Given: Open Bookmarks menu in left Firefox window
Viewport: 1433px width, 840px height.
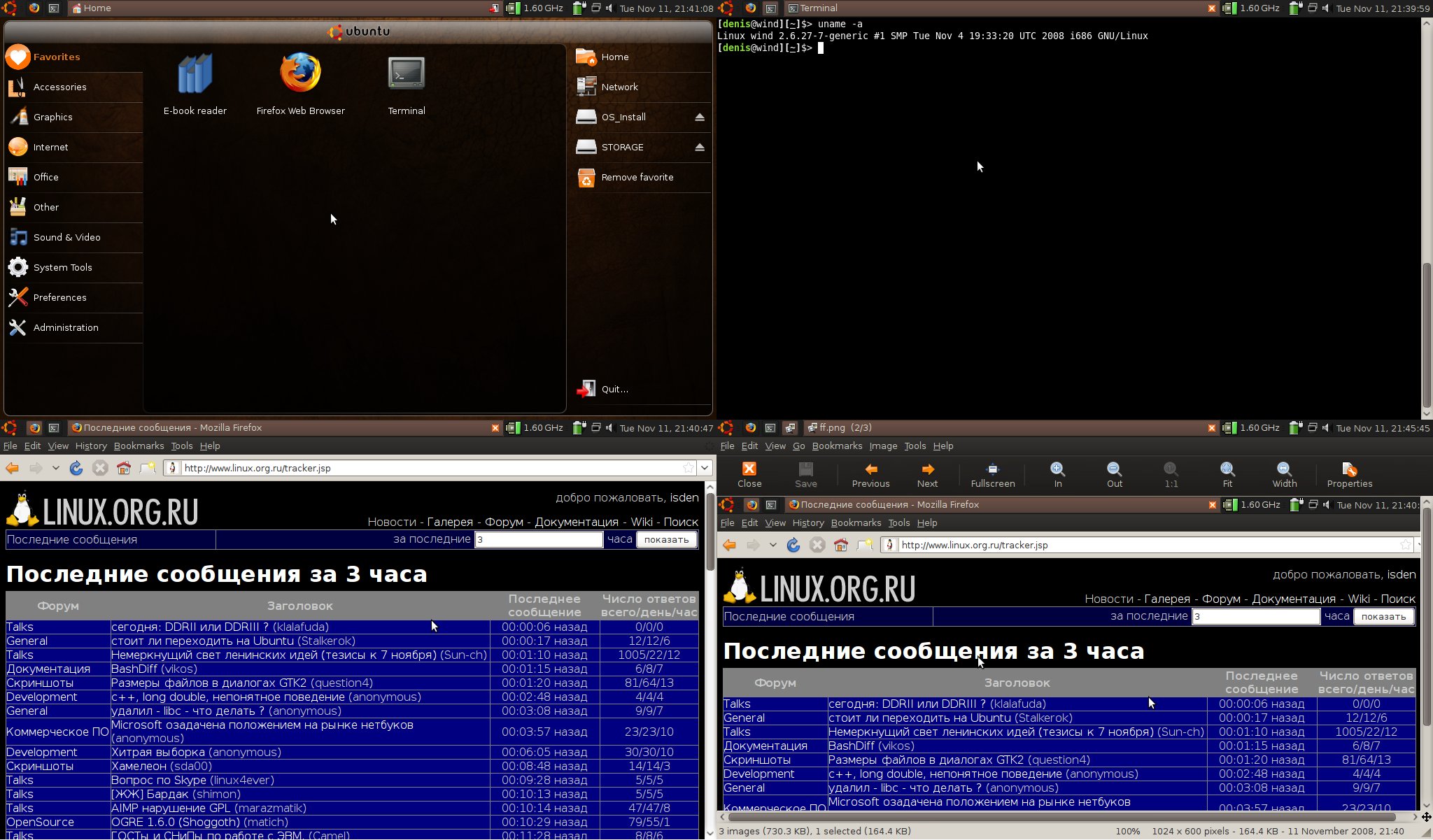Looking at the screenshot, I should tap(139, 446).
